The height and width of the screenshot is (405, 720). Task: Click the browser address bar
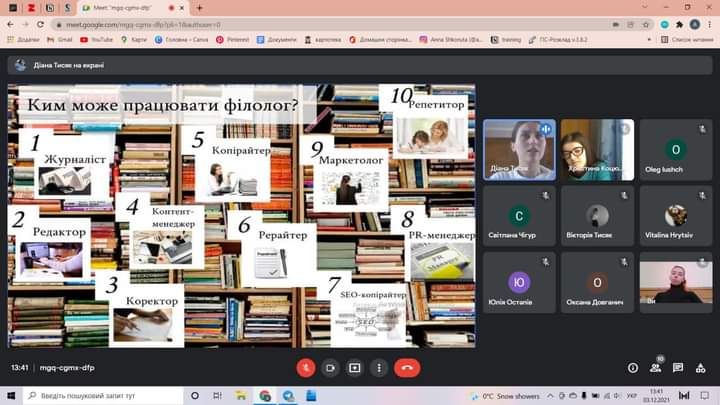(300, 23)
